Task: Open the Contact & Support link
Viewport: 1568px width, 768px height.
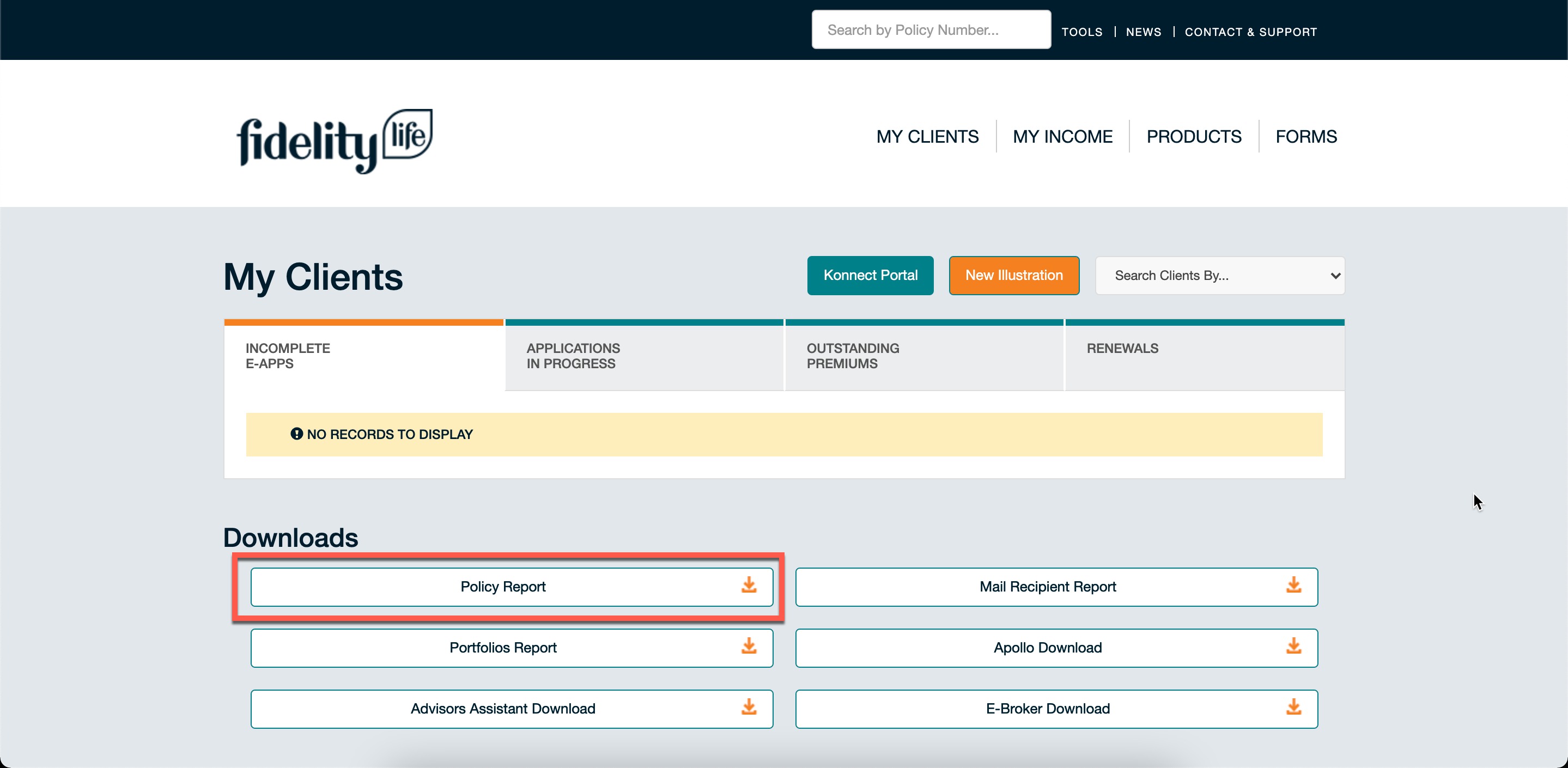Action: point(1250,32)
